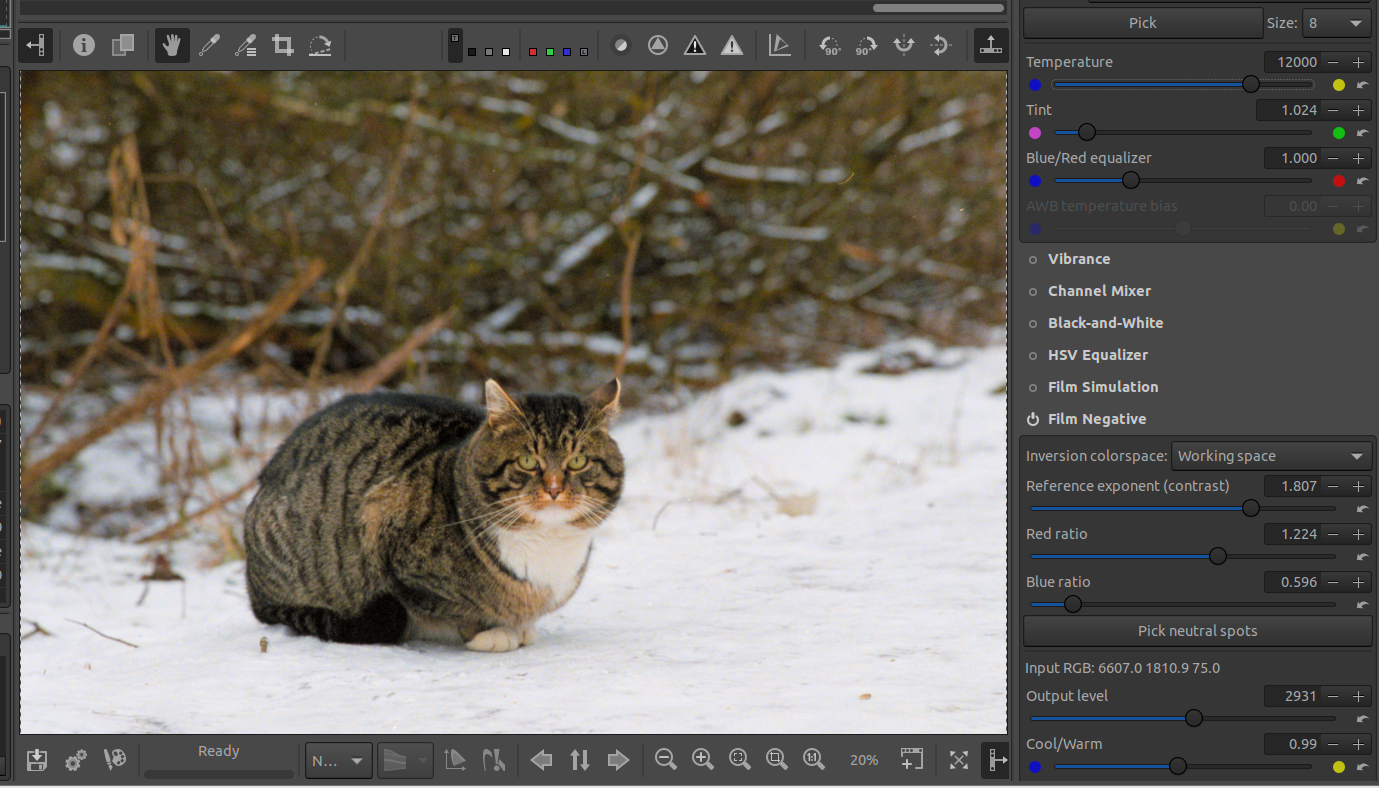Open the image info overlay icon
This screenshot has height=788, width=1379.
click(84, 45)
